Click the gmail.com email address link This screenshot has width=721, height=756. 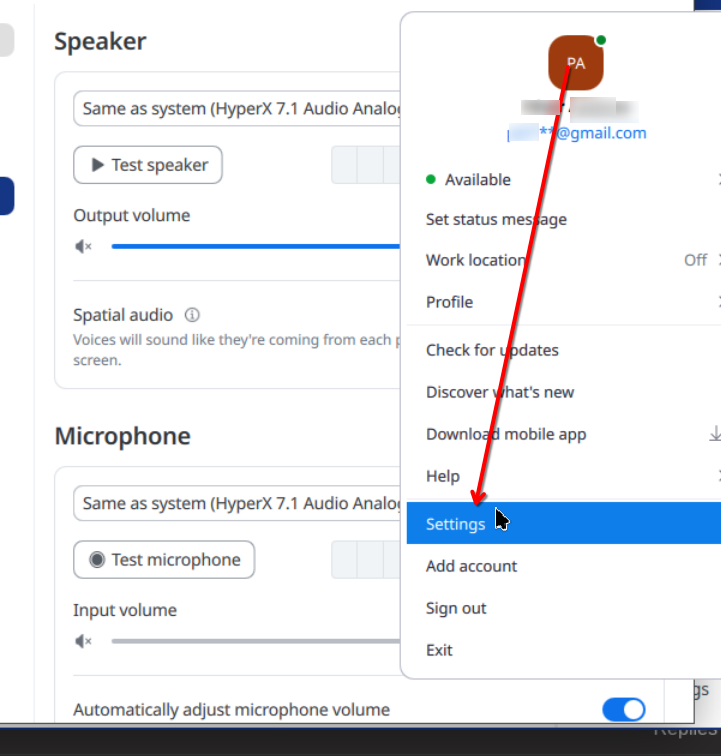(577, 133)
